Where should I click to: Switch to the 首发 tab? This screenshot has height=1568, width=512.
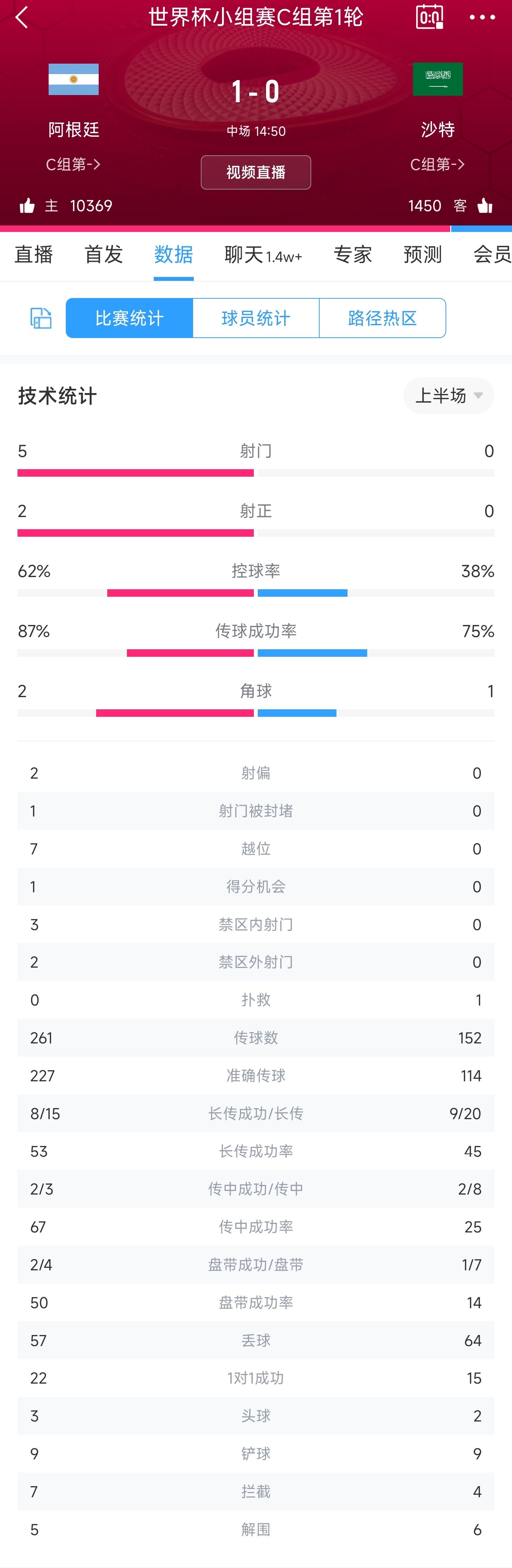[103, 254]
